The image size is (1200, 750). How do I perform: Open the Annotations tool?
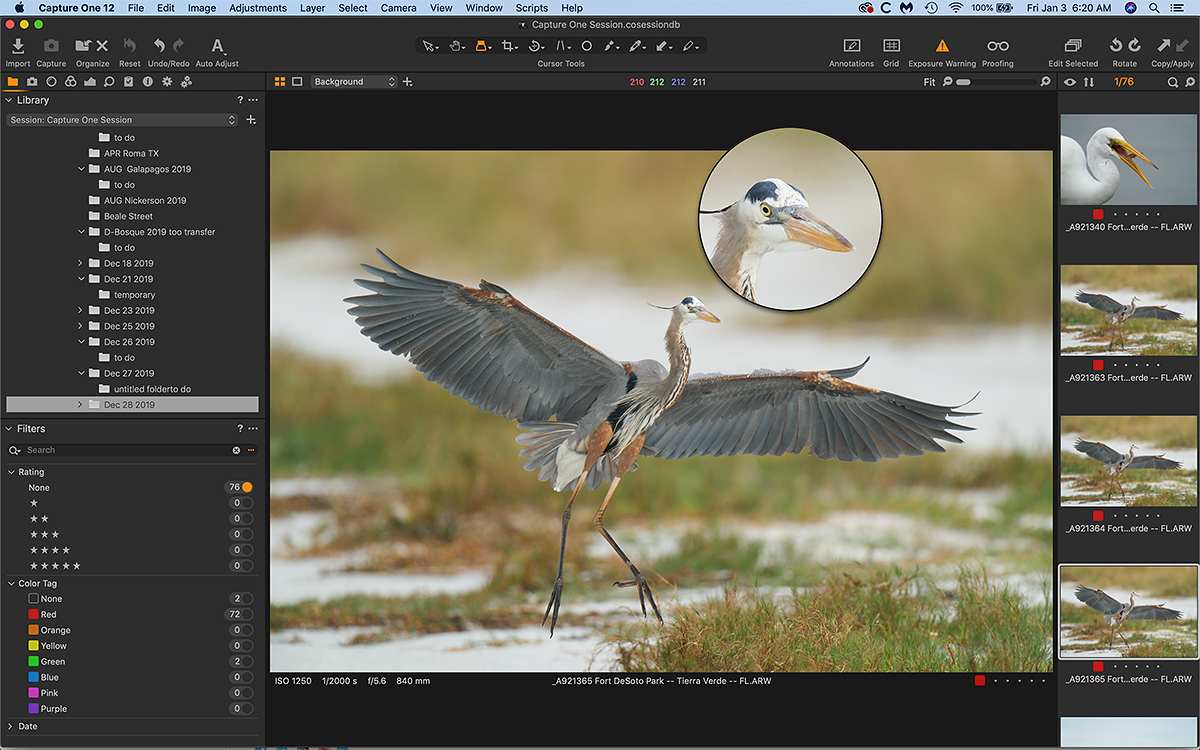(852, 46)
